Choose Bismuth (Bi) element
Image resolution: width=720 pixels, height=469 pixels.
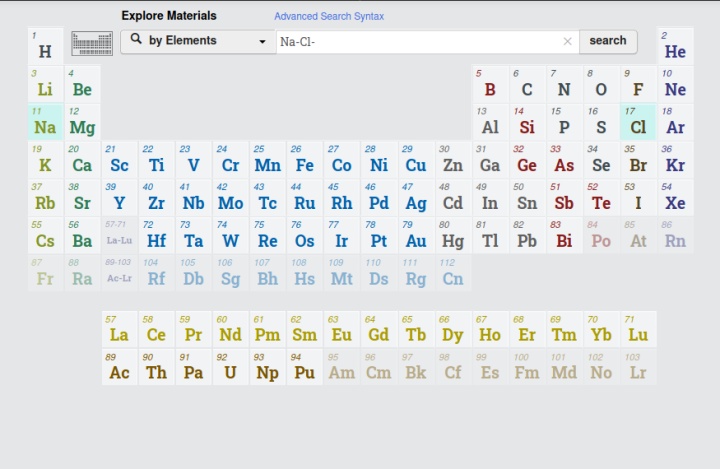pyautogui.click(x=564, y=236)
